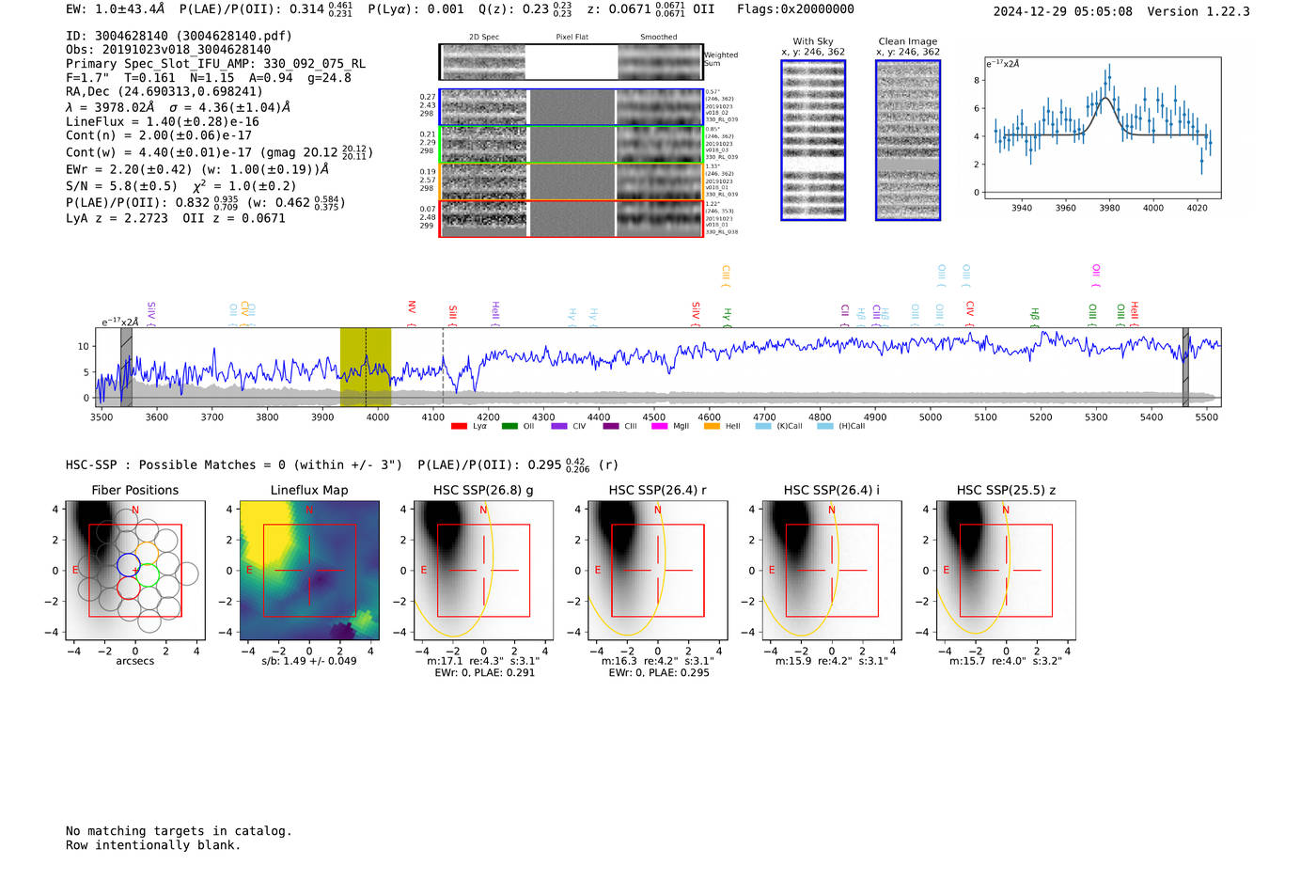This screenshot has height=896, width=1316.
Task: Click the orange CIII] line label above spectrum
Action: click(726, 276)
